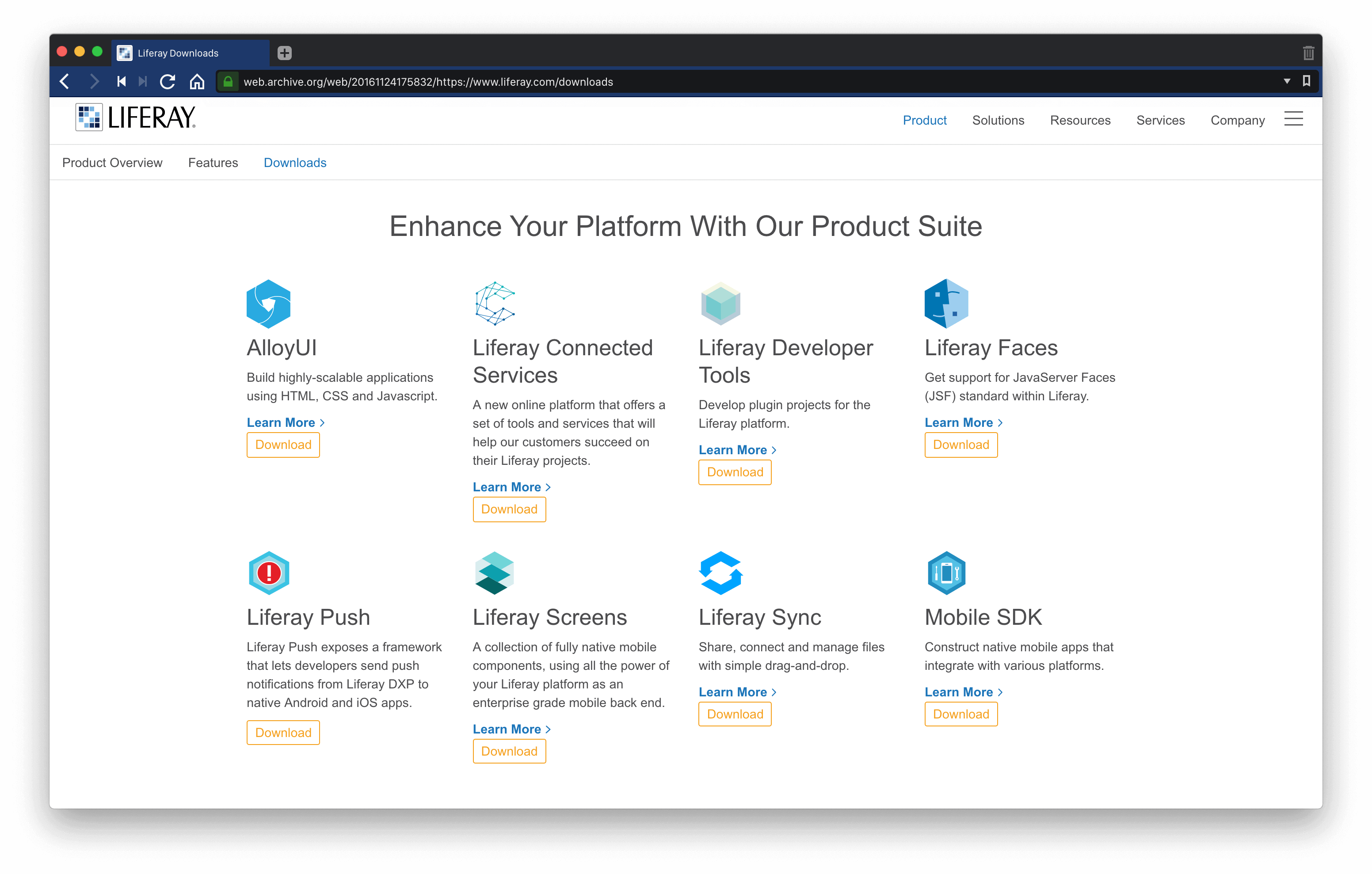The width and height of the screenshot is (1372, 874).
Task: Click the Liferay Faces icon
Action: click(946, 303)
